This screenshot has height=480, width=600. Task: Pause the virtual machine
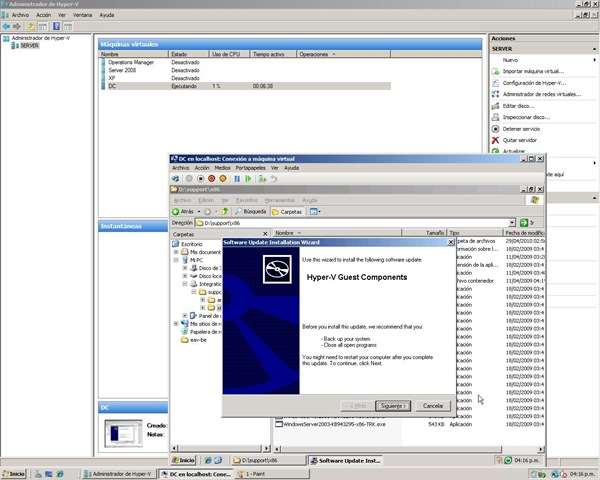pos(237,179)
